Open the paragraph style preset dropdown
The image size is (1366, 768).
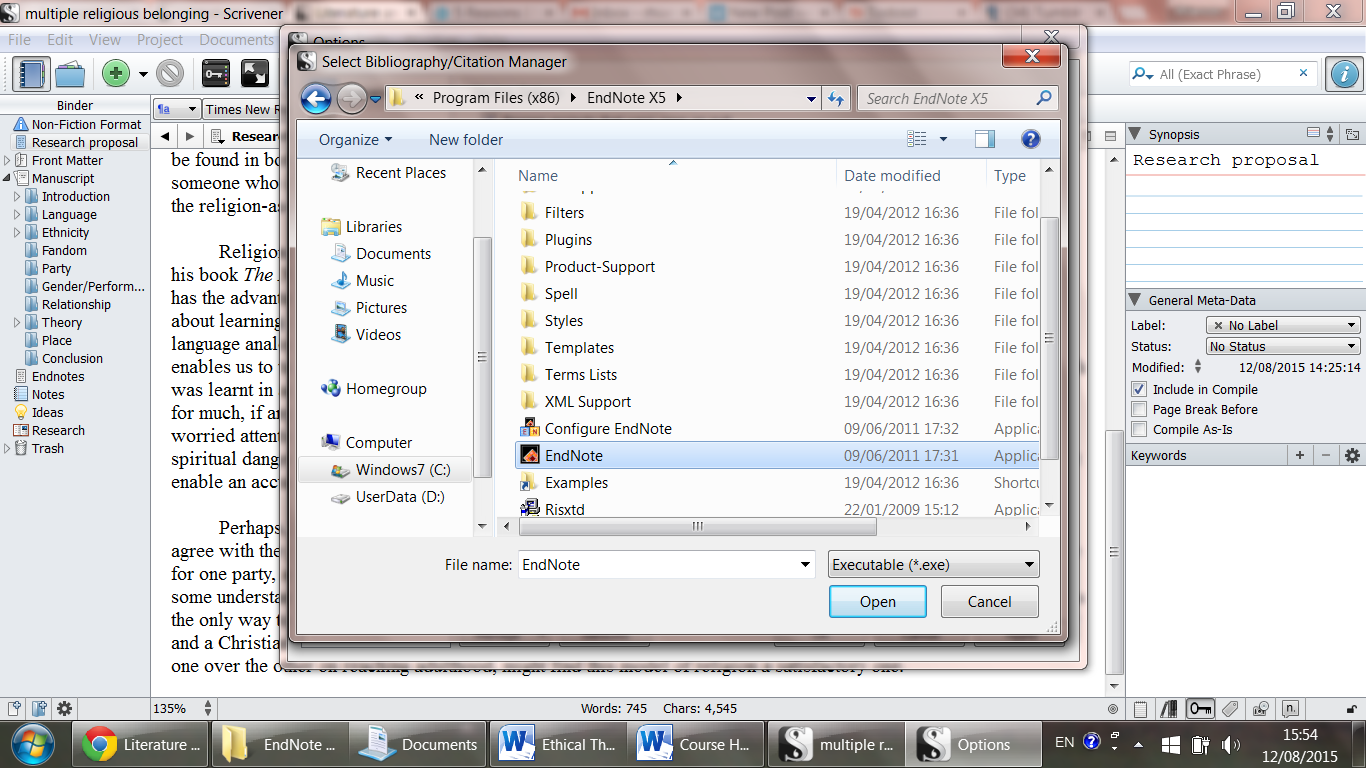pyautogui.click(x=176, y=109)
